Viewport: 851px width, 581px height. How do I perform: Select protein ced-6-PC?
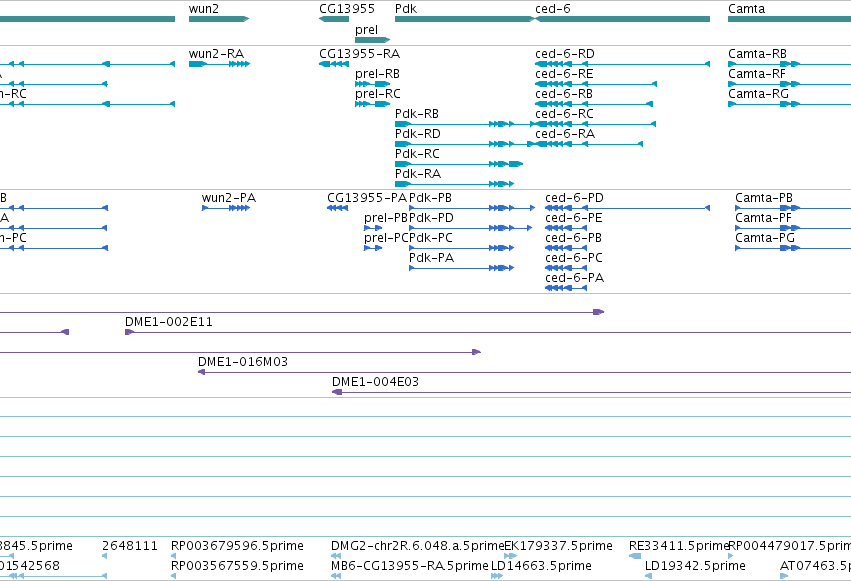point(566,269)
